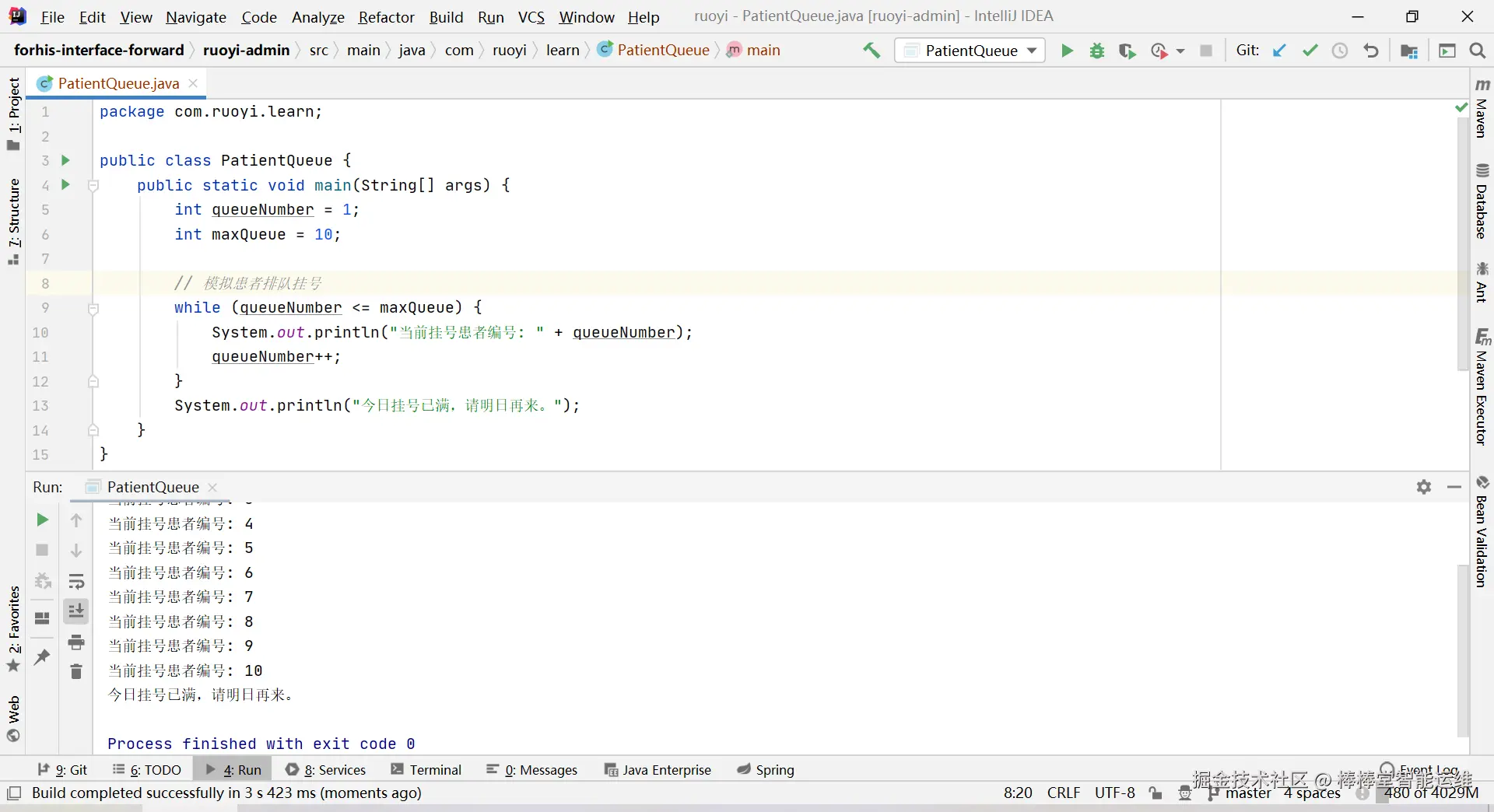Open the Refactor menu
The image size is (1494, 812).
[387, 17]
